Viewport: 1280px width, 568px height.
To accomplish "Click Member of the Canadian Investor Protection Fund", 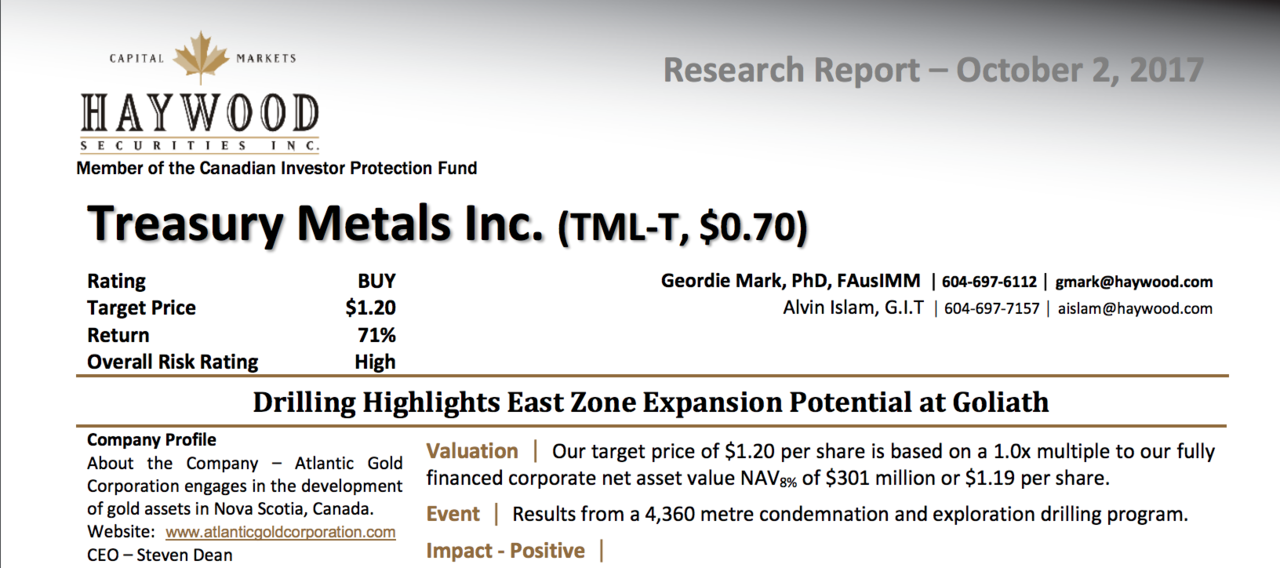I will (x=277, y=168).
